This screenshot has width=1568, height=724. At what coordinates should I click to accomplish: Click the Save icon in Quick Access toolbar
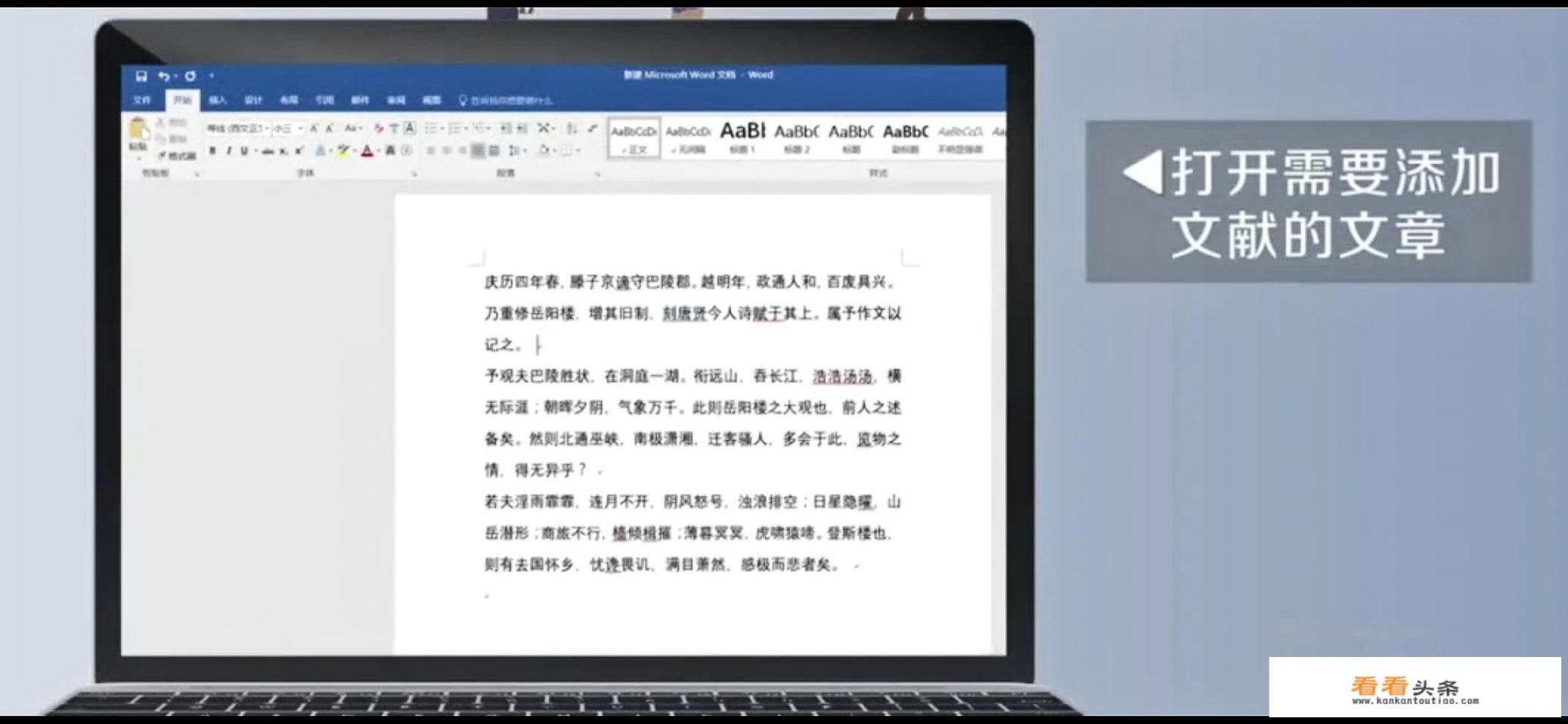click(x=141, y=76)
